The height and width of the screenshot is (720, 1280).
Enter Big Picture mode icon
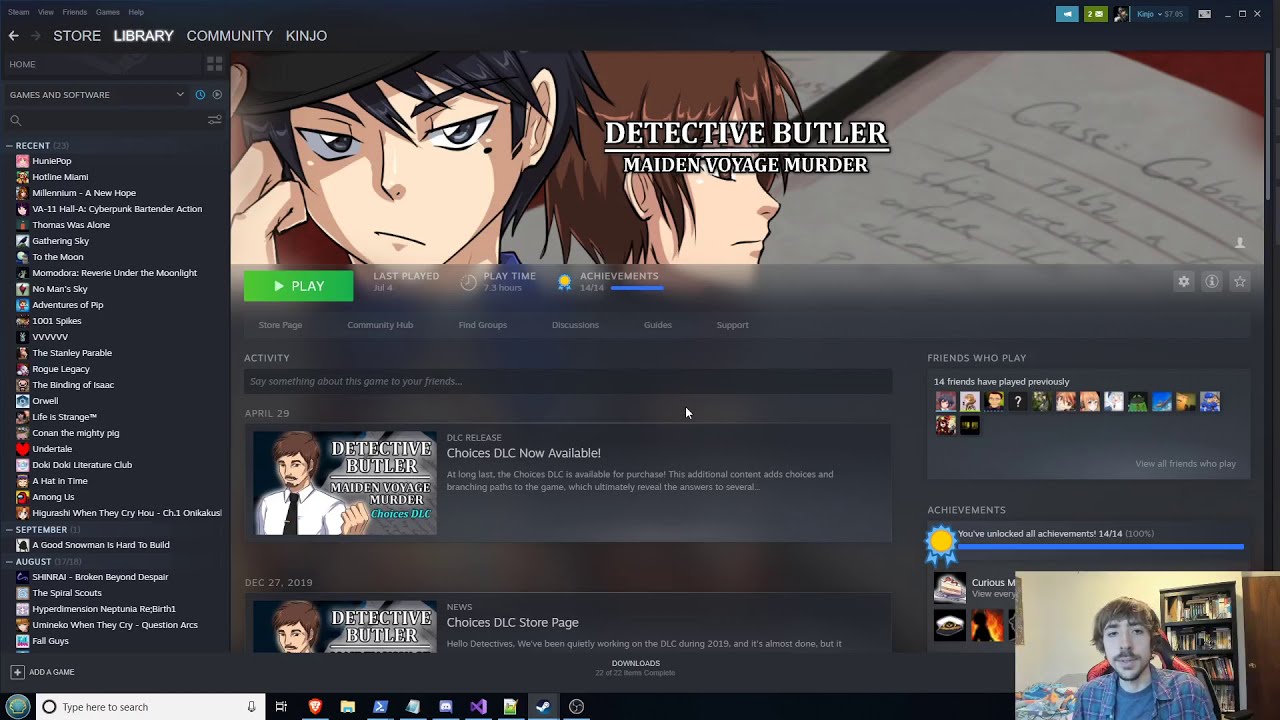click(1204, 14)
